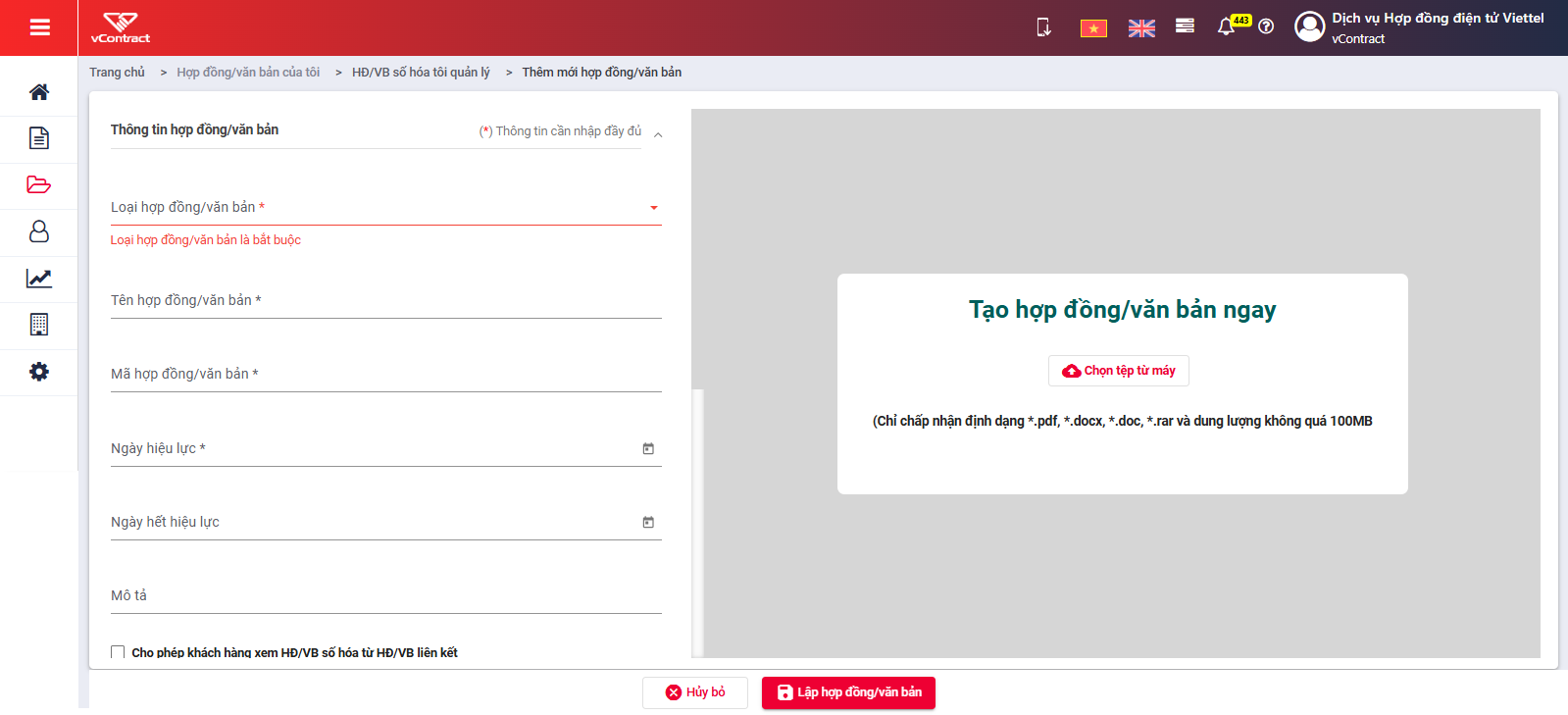1568x715 pixels.
Task: Select the open folder icon in the sidebar
Action: point(39,184)
